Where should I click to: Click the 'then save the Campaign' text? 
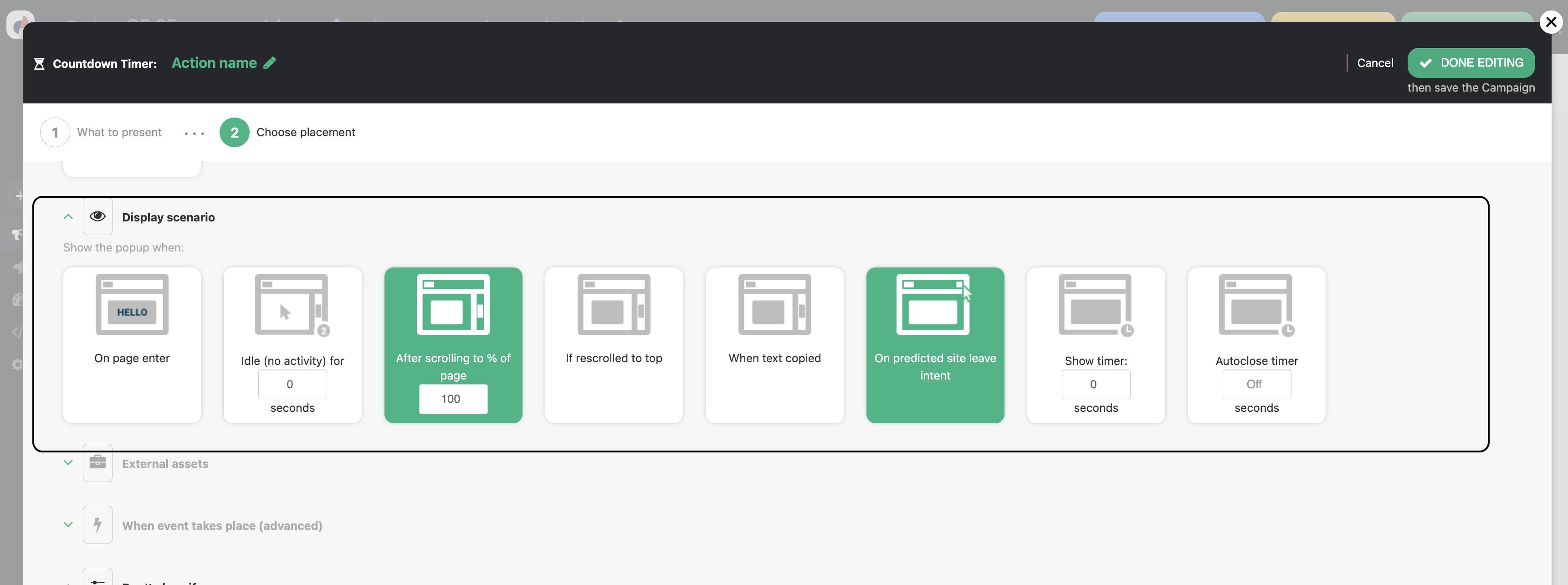[x=1471, y=87]
